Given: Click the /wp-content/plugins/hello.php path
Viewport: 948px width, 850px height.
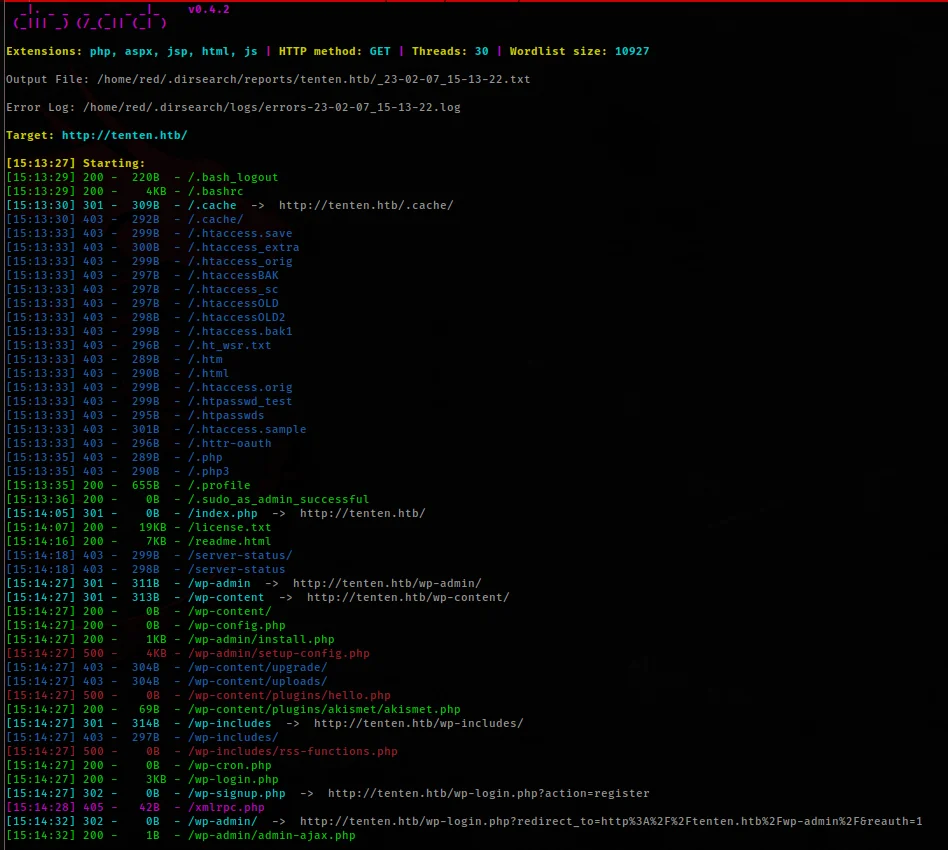Looking at the screenshot, I should point(289,695).
